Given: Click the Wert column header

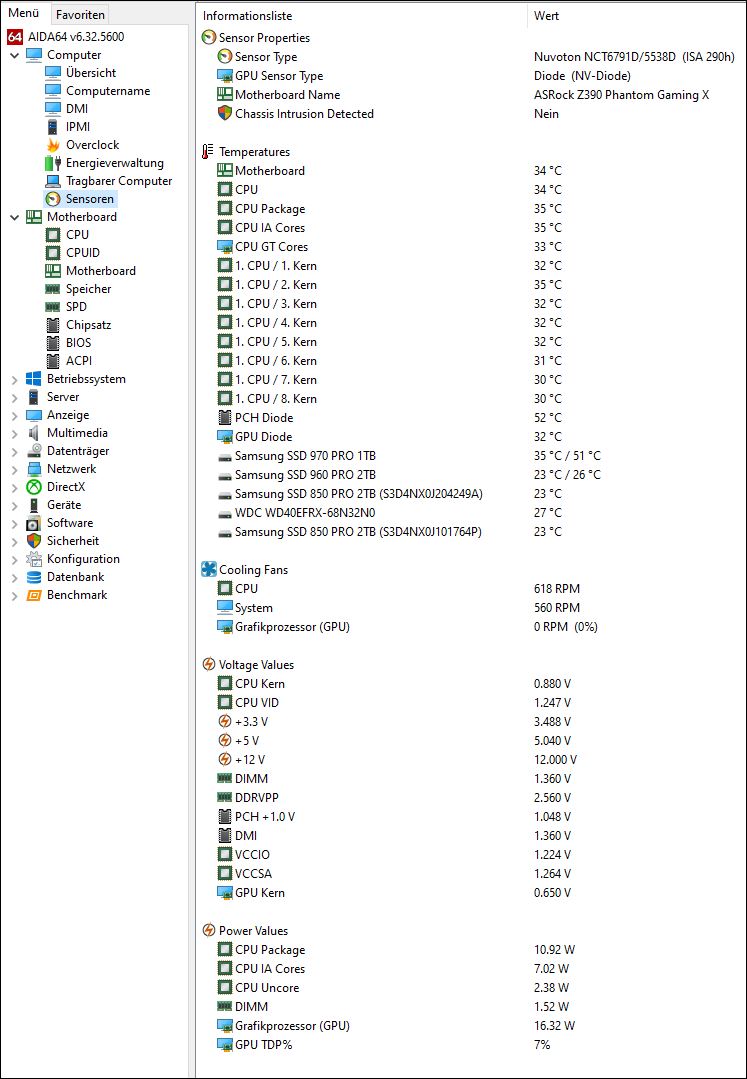Looking at the screenshot, I should tap(637, 16).
